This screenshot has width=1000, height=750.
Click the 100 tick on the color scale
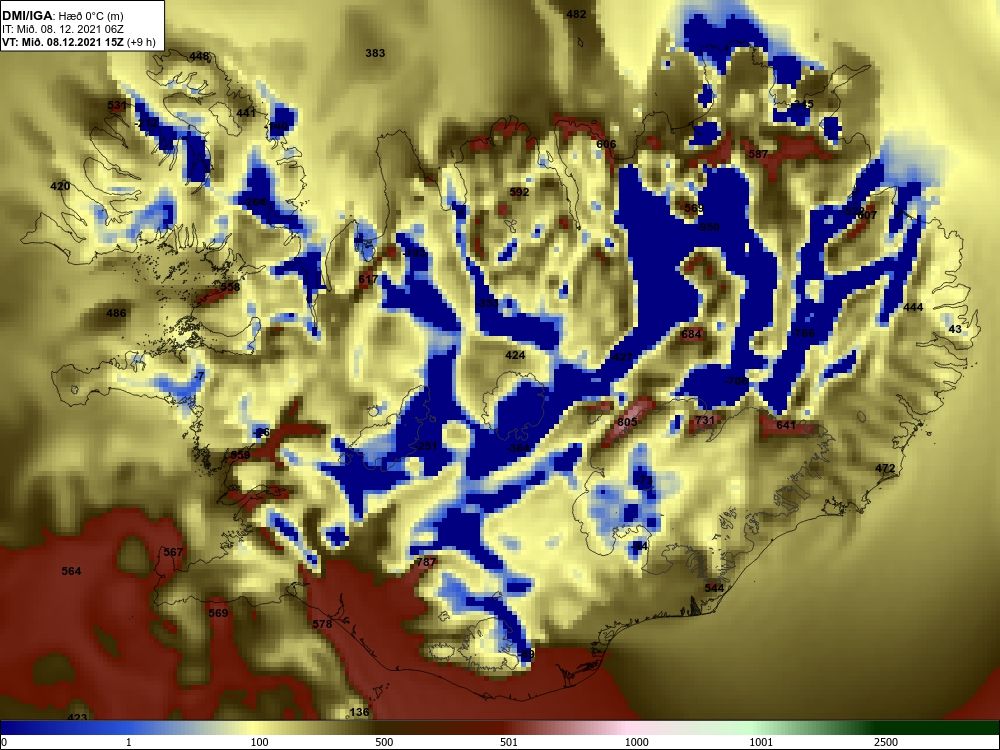(x=259, y=742)
